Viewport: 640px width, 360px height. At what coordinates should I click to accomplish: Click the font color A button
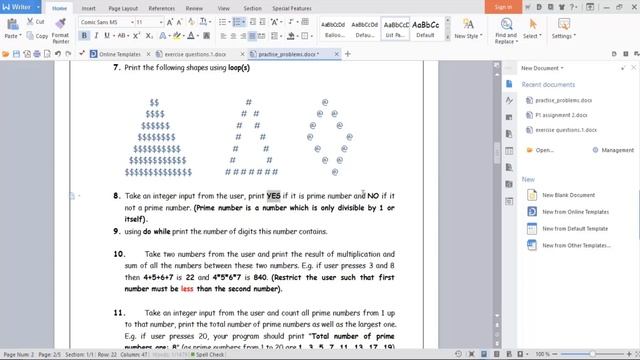[191, 36]
